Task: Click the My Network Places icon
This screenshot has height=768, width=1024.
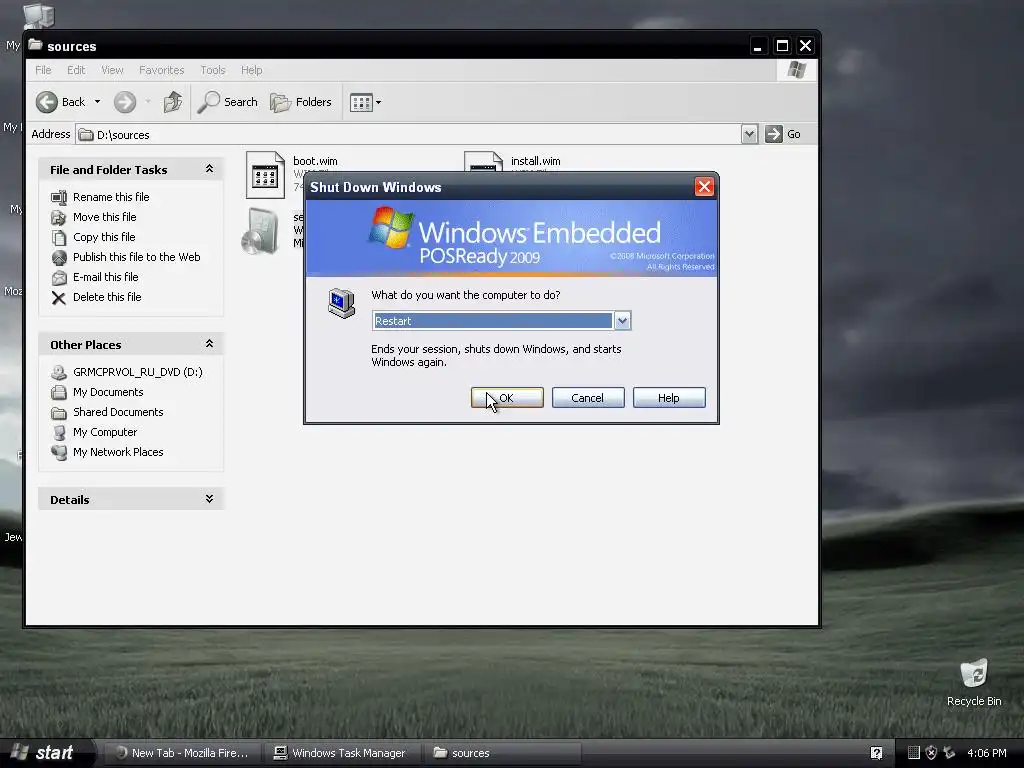Action: pyautogui.click(x=59, y=453)
